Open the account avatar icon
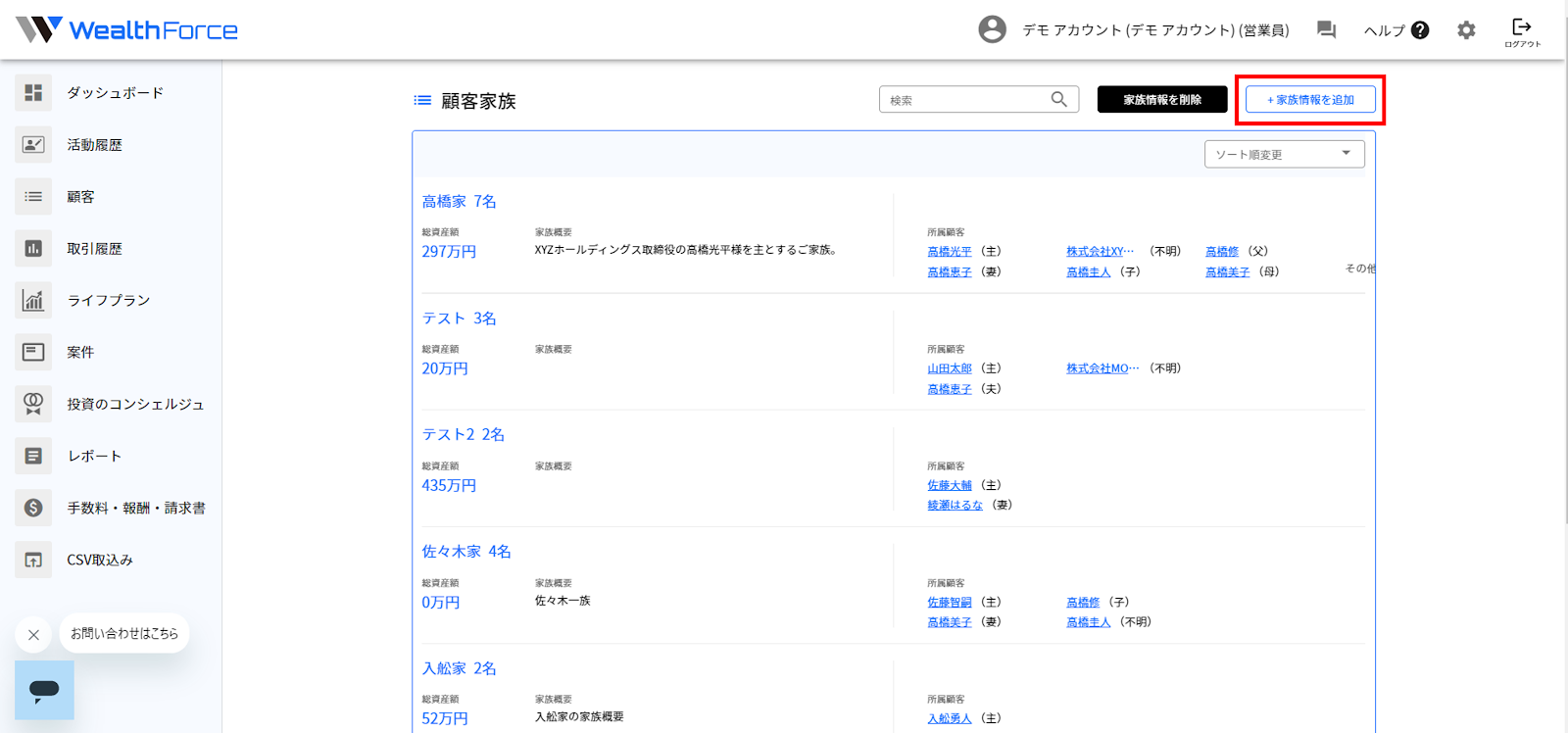The height and width of the screenshot is (733, 1568). click(x=992, y=29)
